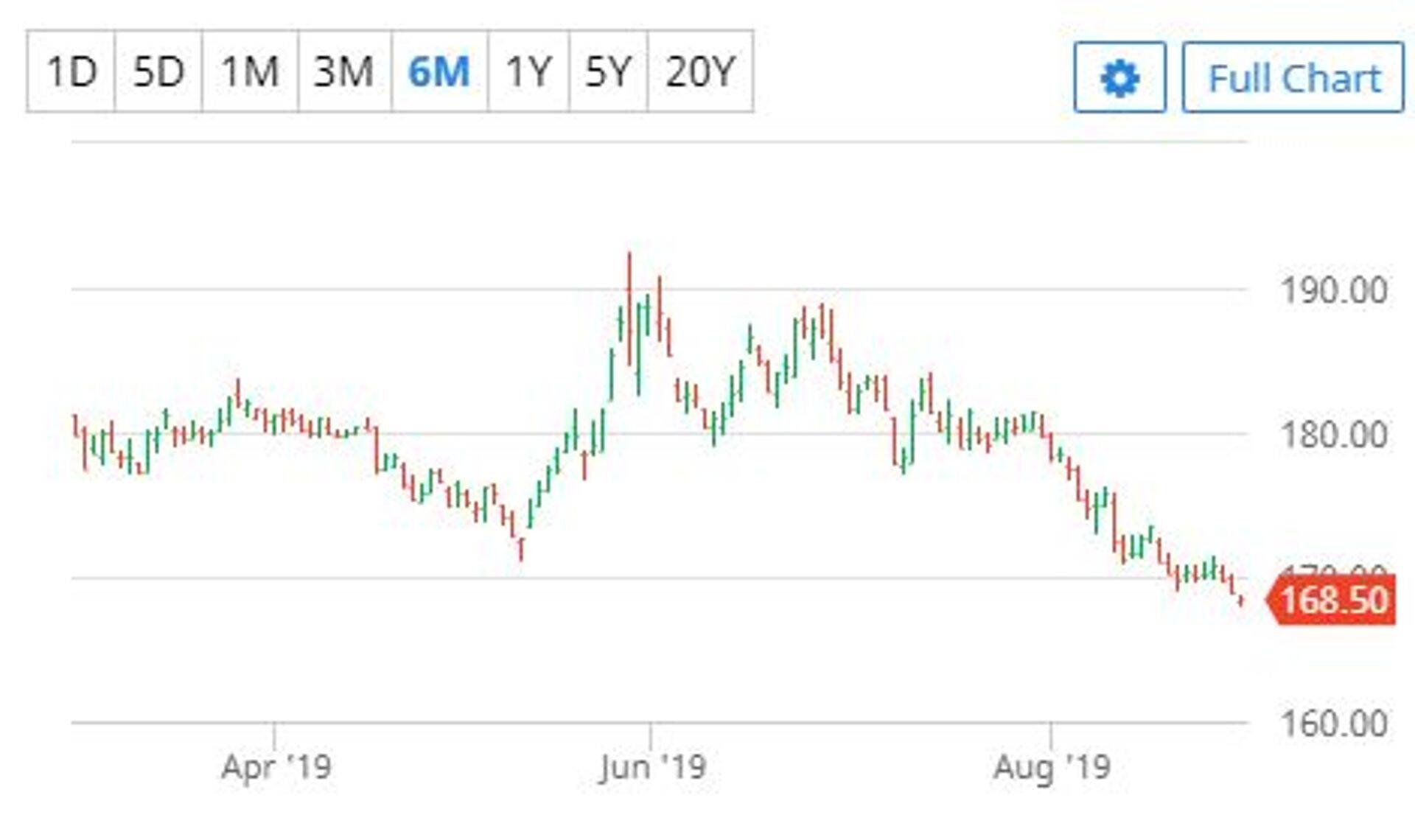The image size is (1415, 840).
Task: Click the final price bar at chart's right end
Action: tap(1242, 601)
